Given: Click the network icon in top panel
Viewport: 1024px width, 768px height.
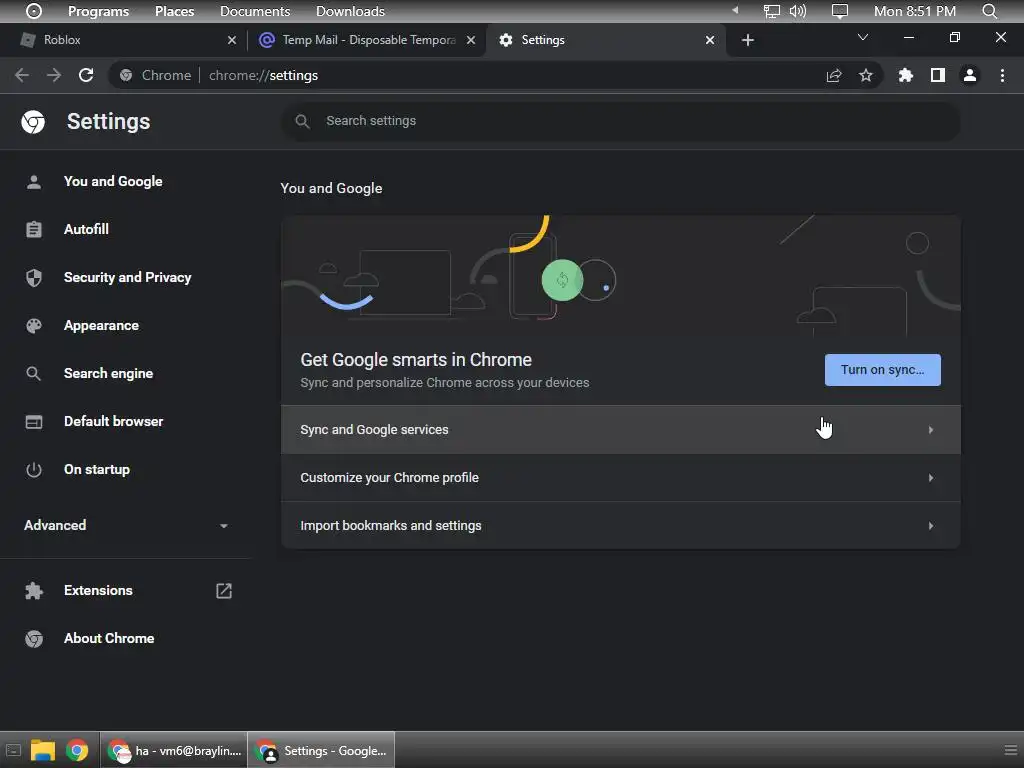Looking at the screenshot, I should (x=772, y=11).
